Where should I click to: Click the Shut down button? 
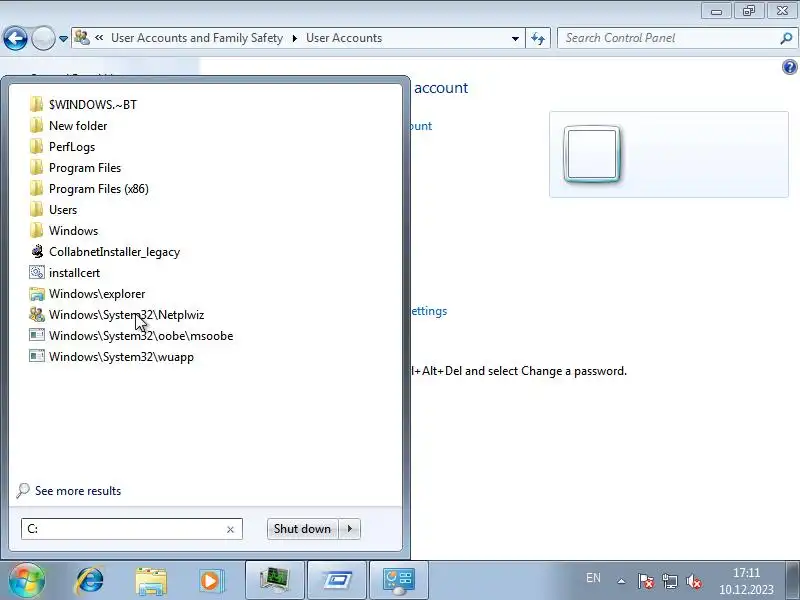(x=303, y=529)
